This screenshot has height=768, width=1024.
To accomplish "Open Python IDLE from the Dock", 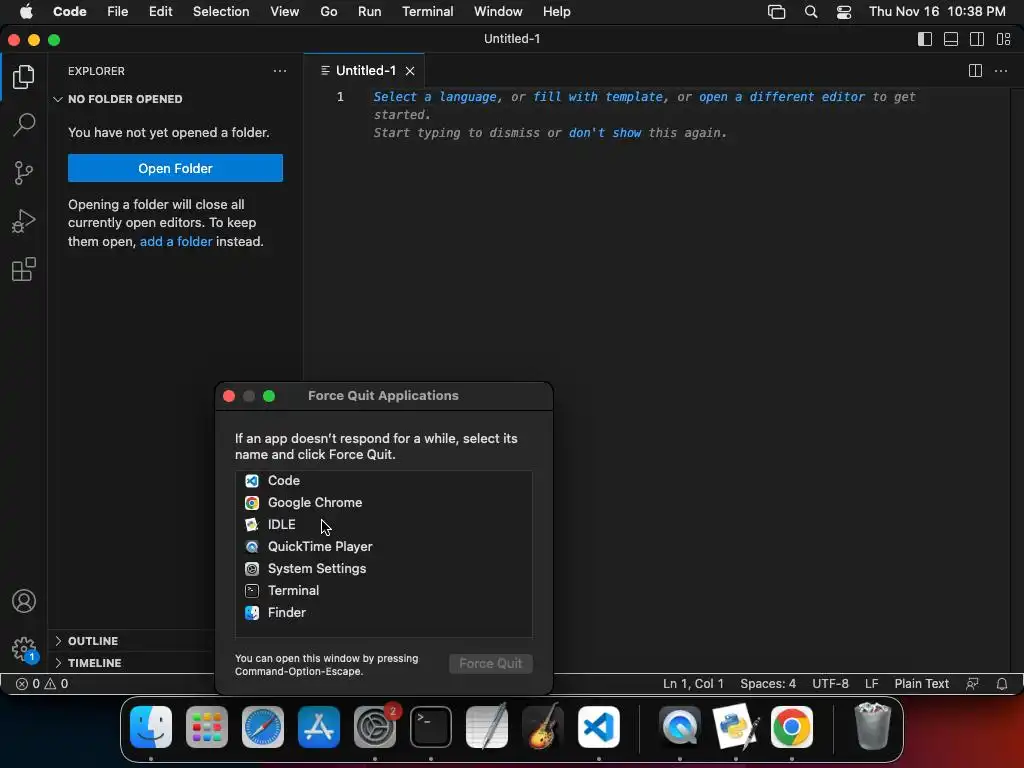I will (x=736, y=727).
